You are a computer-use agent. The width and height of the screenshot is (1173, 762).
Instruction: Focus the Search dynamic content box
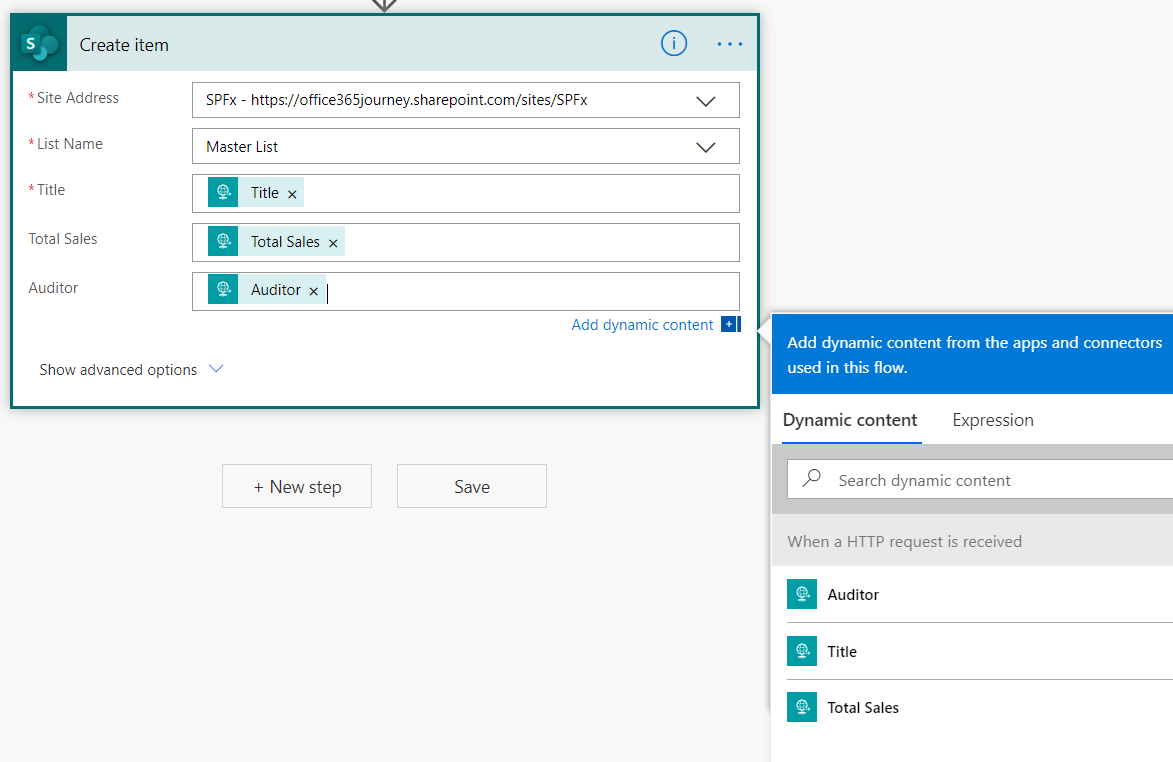981,479
